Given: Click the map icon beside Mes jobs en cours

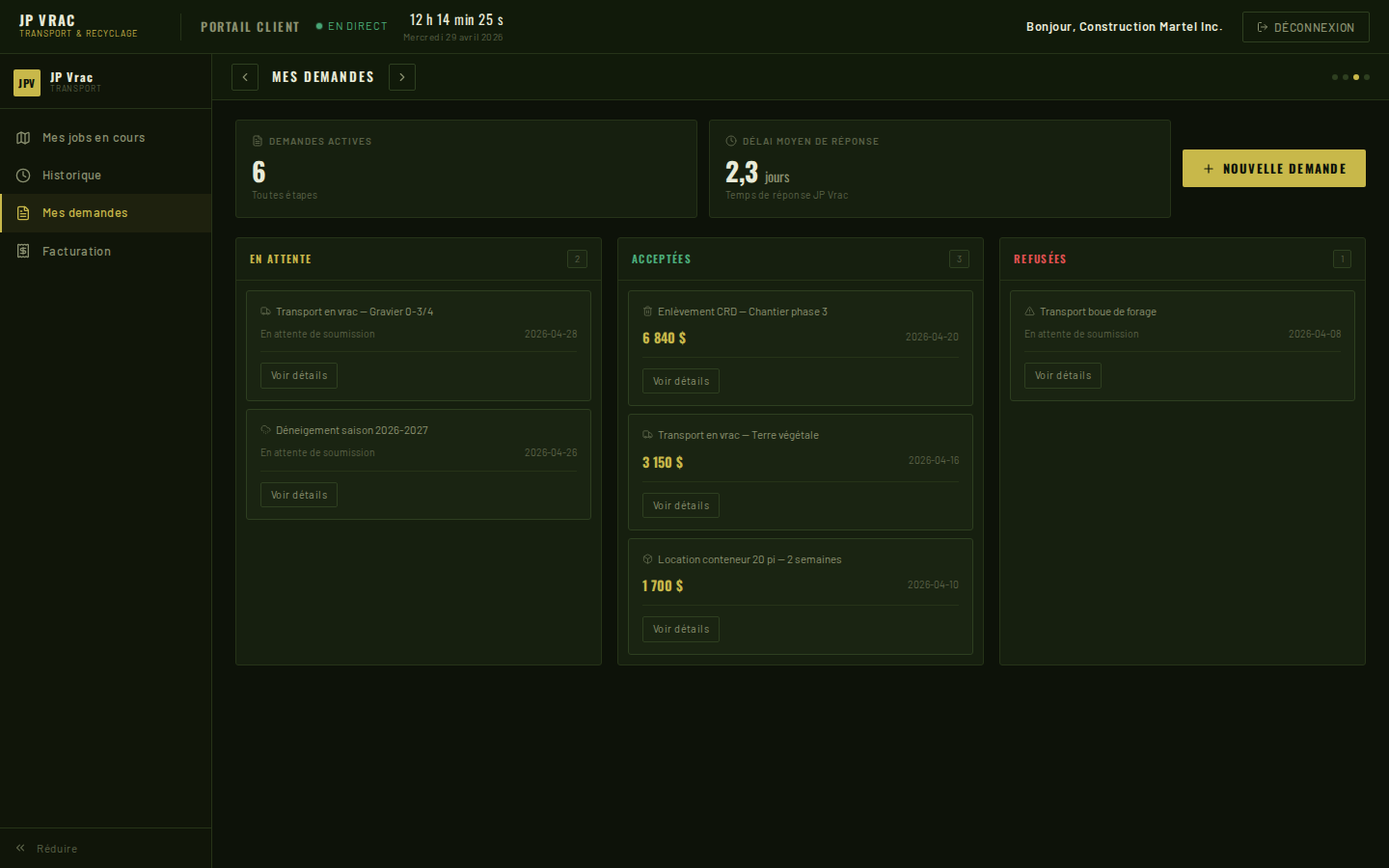Looking at the screenshot, I should pos(23,138).
